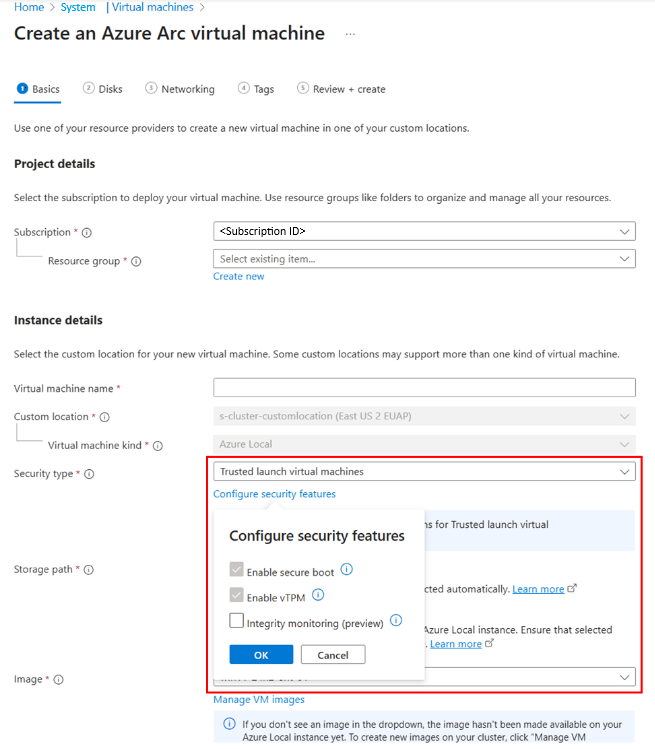Click the Virtual machine name field

pos(424,388)
